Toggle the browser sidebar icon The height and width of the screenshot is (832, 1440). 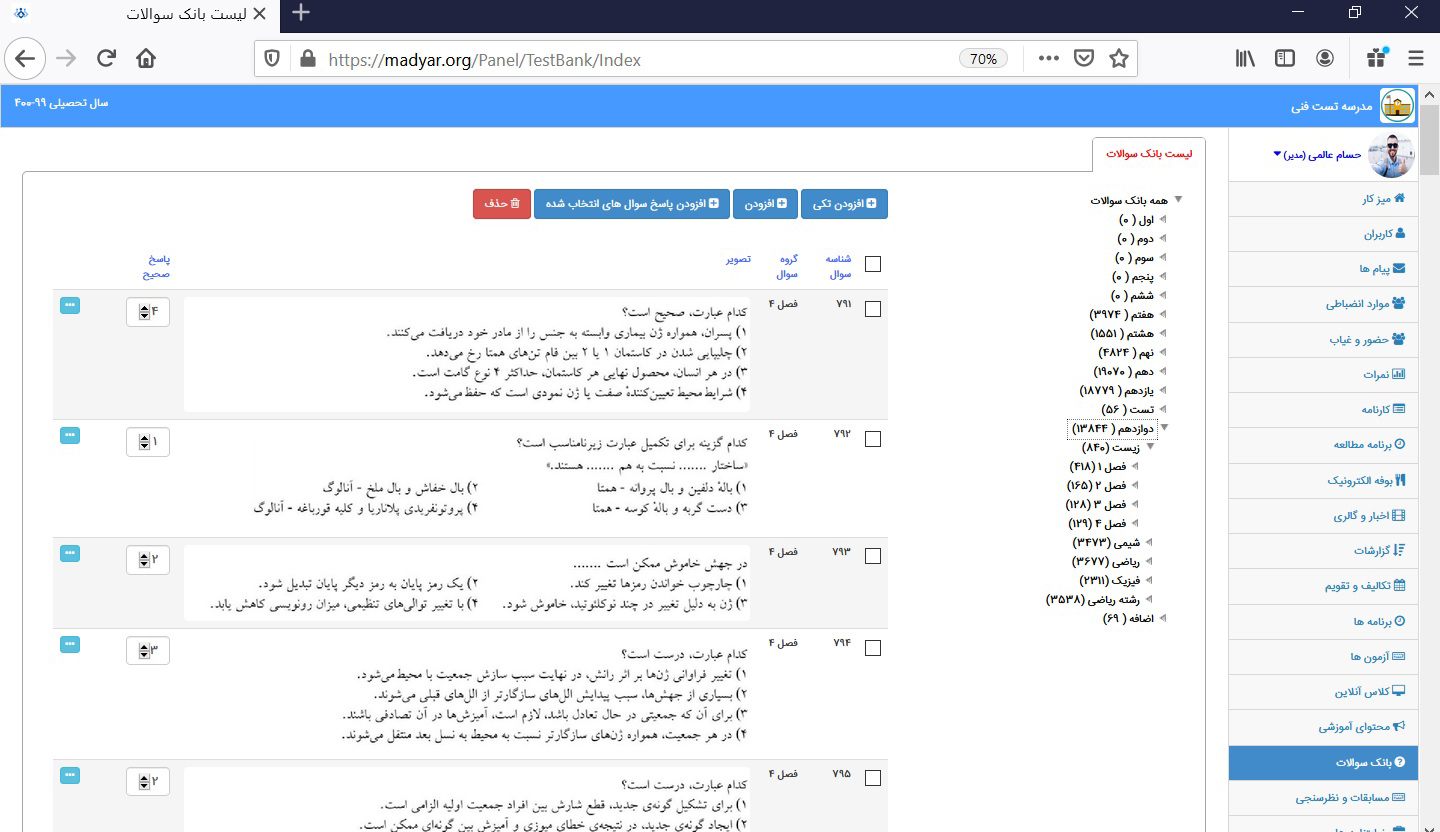(1285, 59)
